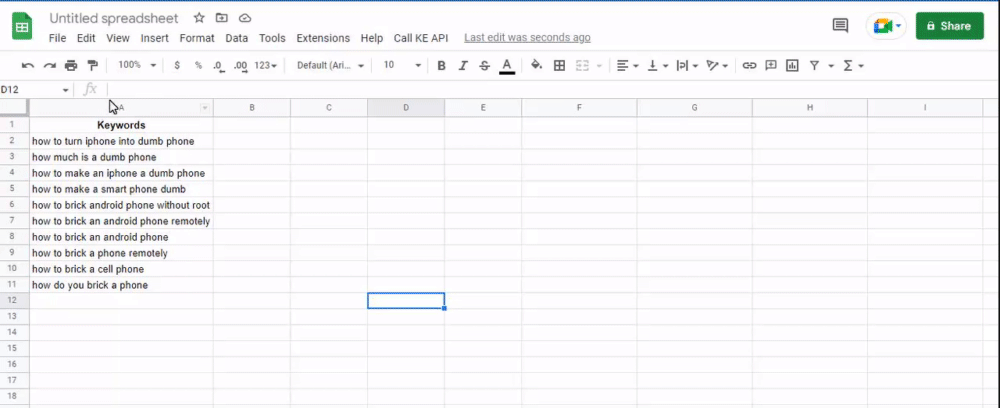Insert a chart
This screenshot has height=408, width=1000.
(x=793, y=66)
